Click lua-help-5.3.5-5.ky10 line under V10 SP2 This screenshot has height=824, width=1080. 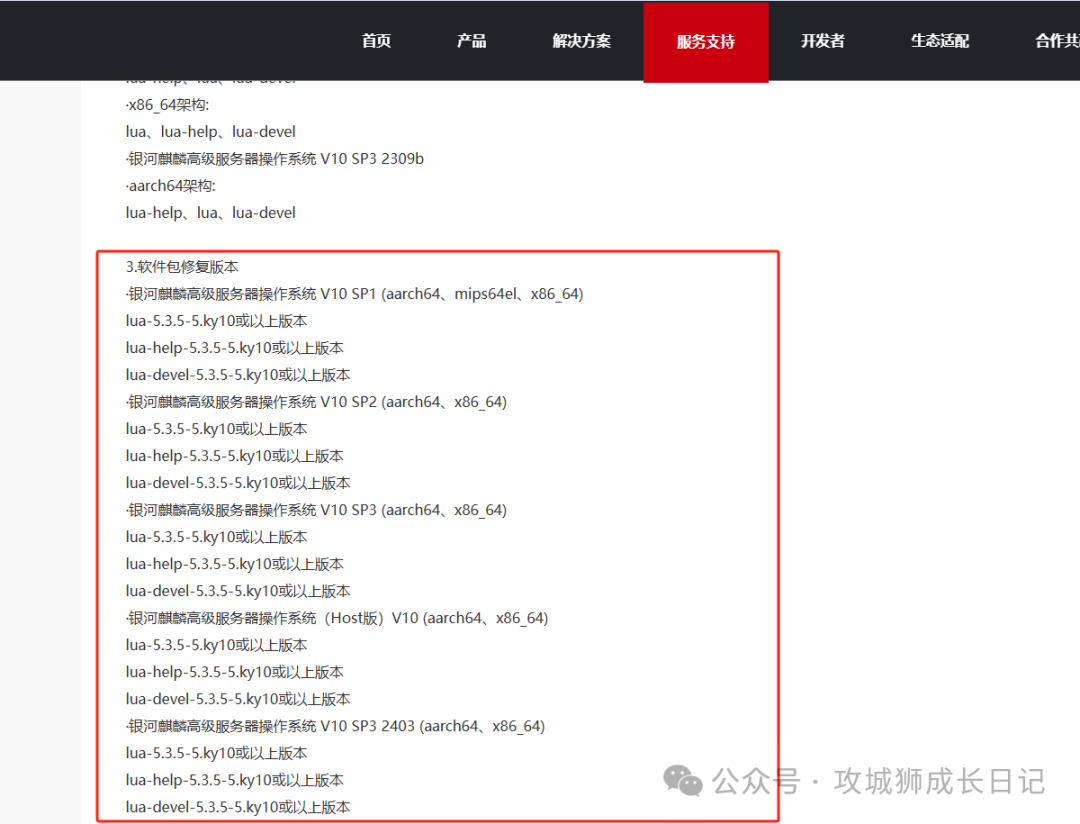point(234,456)
